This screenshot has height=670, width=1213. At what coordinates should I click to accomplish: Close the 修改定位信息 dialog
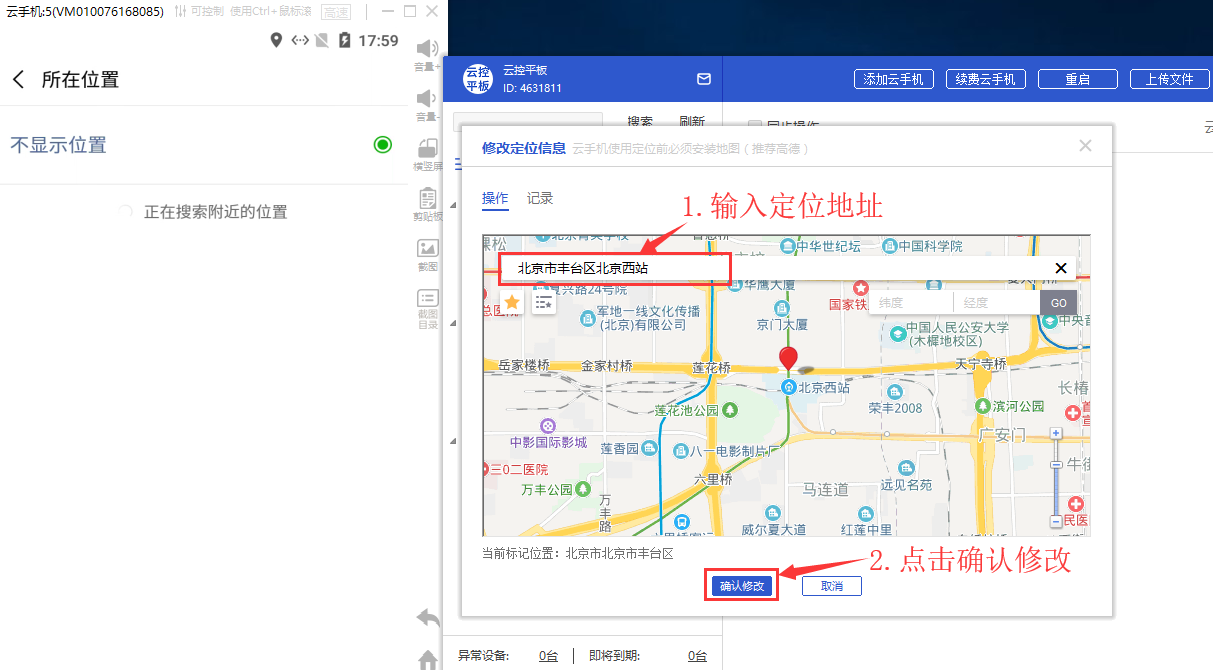point(1086,146)
